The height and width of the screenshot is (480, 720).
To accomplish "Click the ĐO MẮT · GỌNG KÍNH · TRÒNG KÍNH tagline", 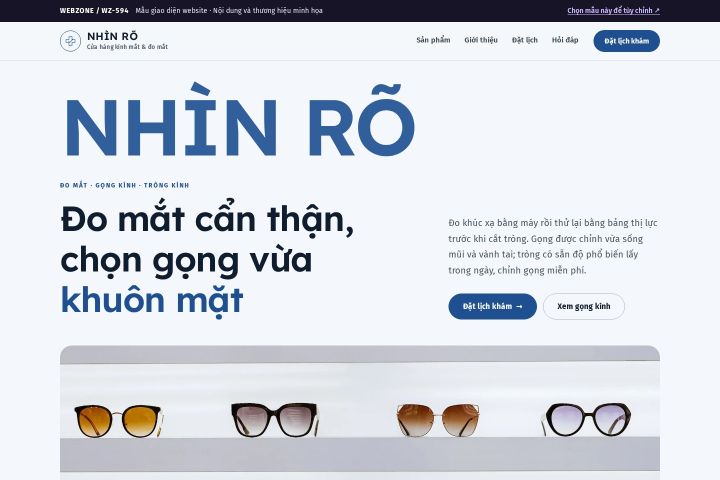I will tap(124, 185).
